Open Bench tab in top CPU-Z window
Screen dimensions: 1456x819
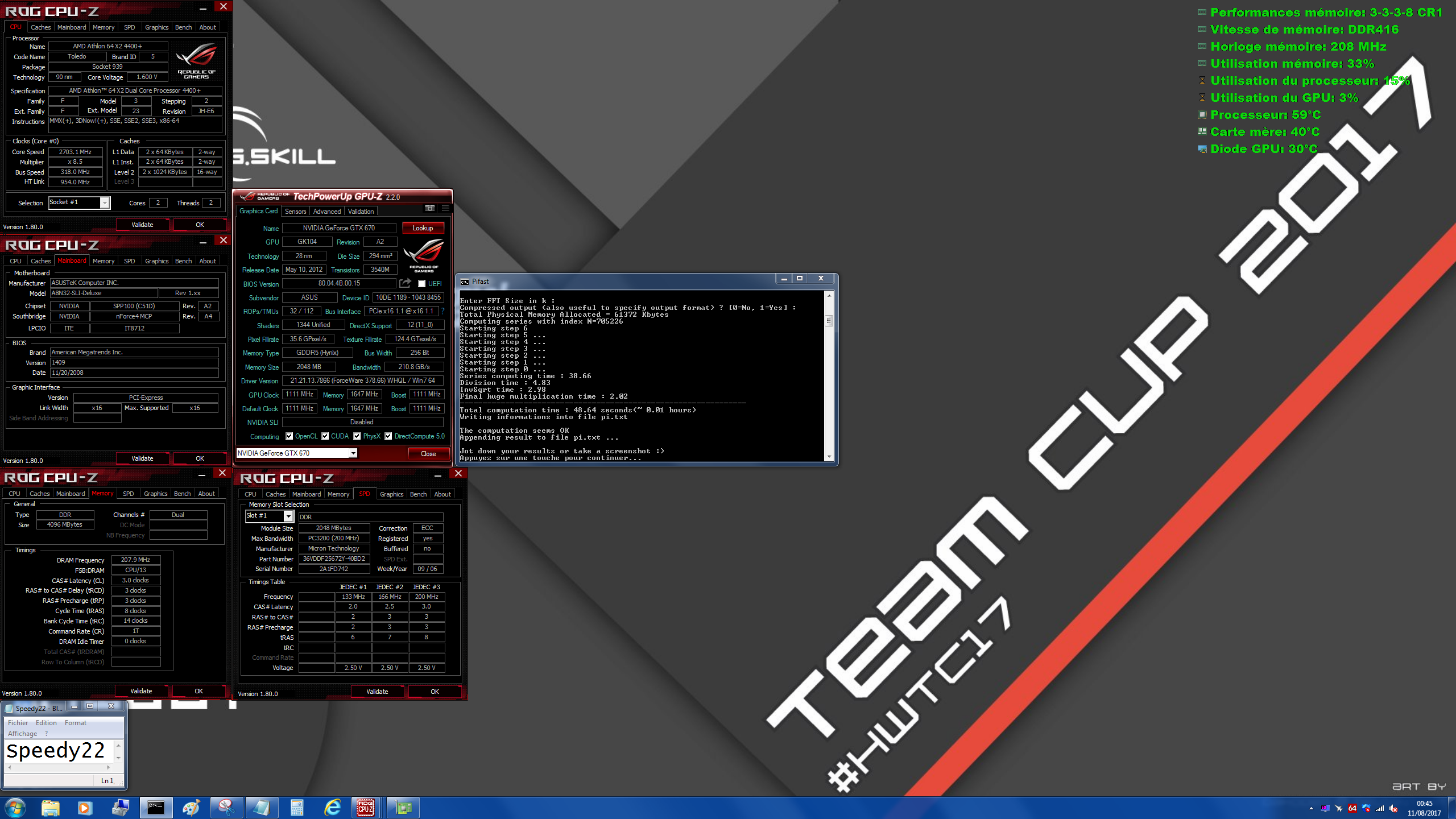pyautogui.click(x=183, y=27)
